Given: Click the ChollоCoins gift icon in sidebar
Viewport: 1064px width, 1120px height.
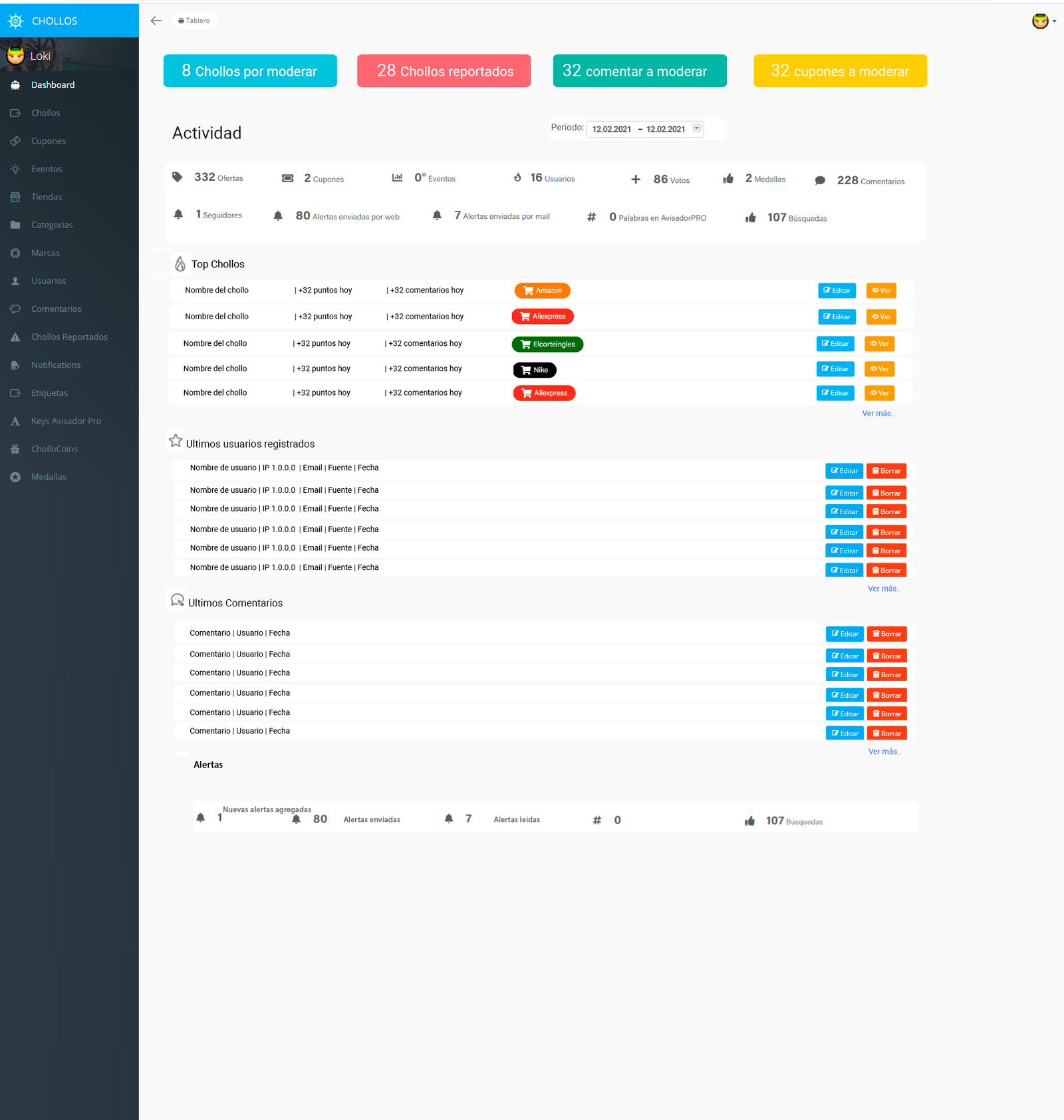Looking at the screenshot, I should point(15,449).
